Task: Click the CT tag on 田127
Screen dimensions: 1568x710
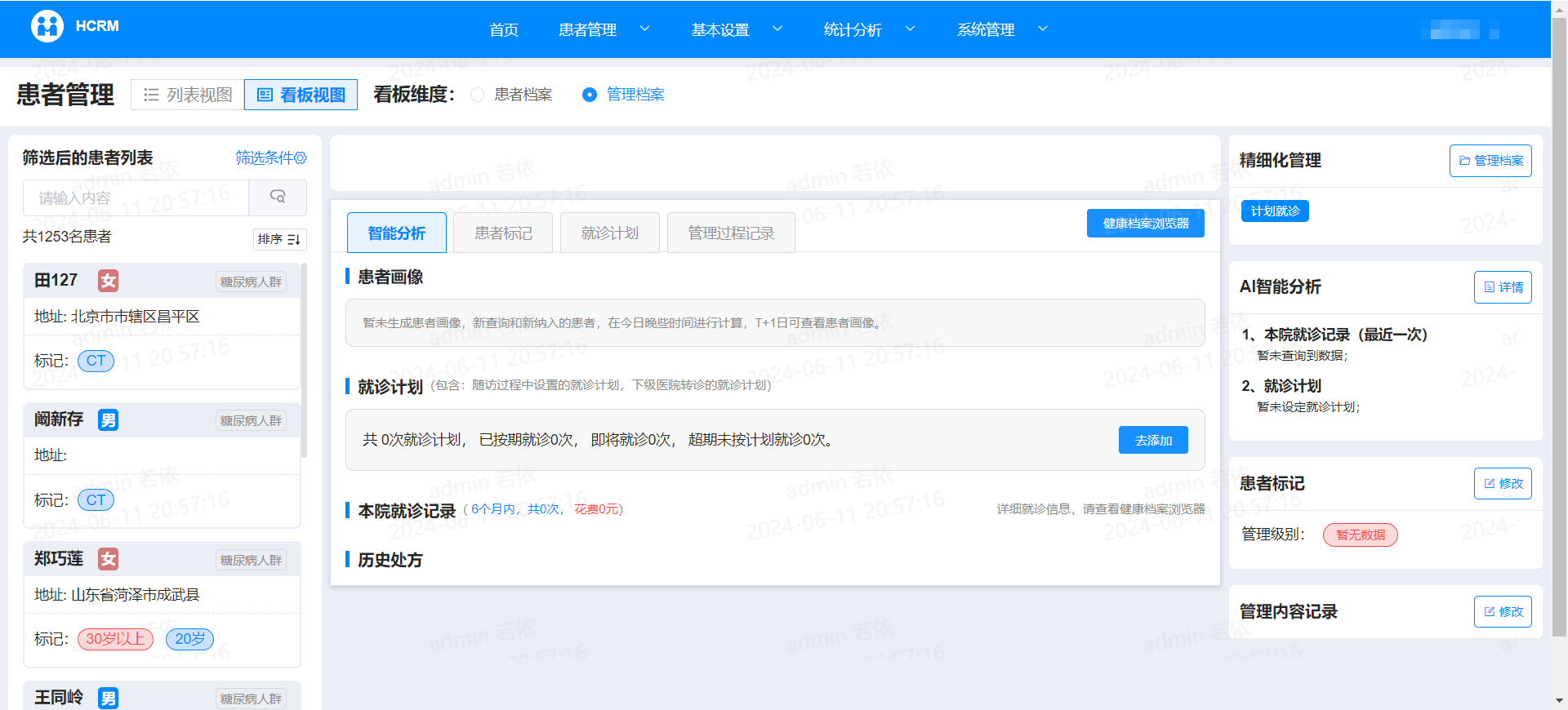Action: click(x=96, y=361)
